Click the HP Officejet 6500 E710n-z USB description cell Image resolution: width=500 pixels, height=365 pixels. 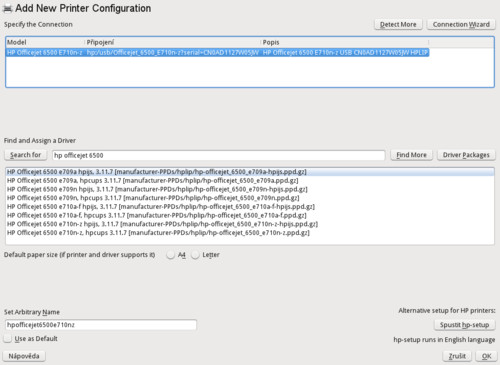pos(345,53)
